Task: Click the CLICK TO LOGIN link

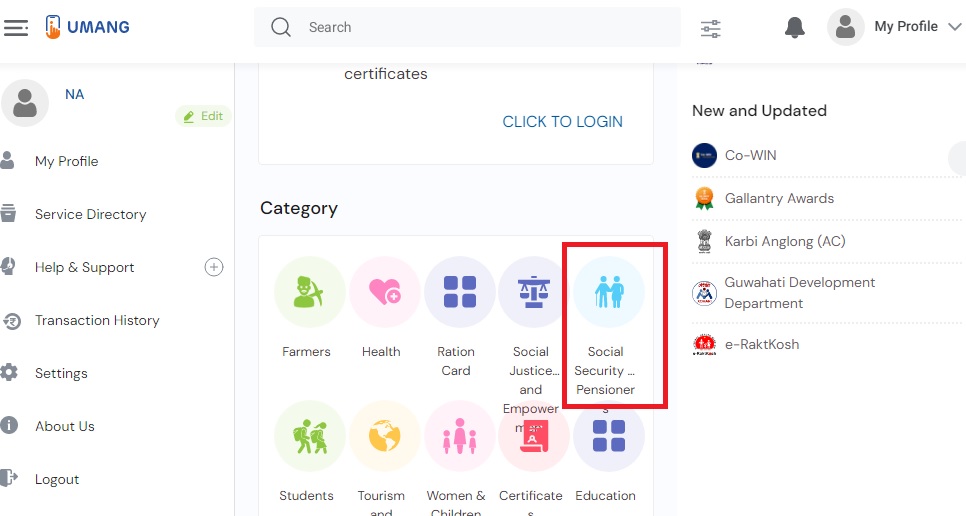Action: pyautogui.click(x=562, y=122)
